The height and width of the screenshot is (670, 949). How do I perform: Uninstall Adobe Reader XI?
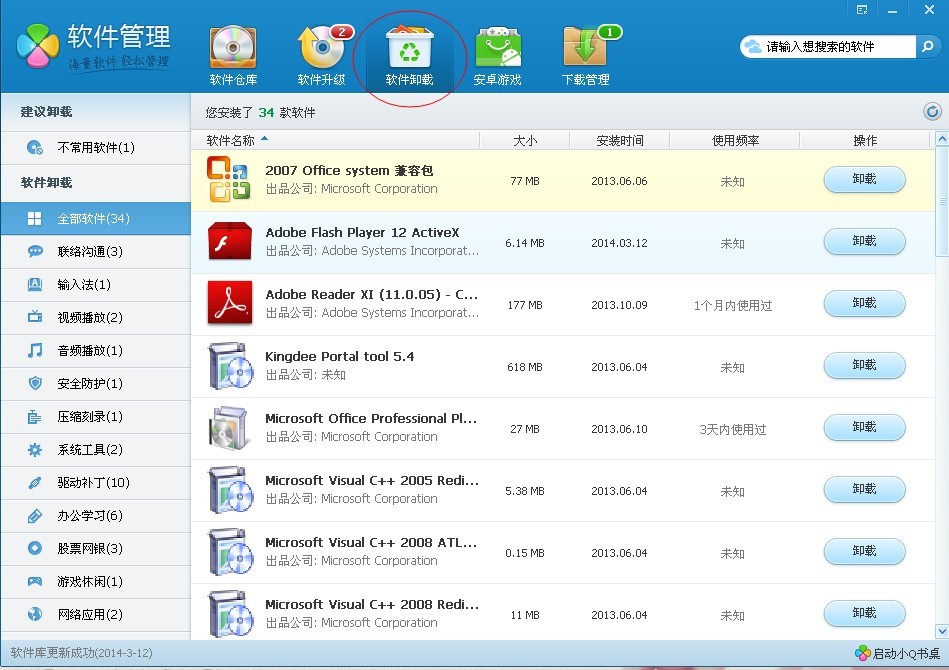(x=864, y=303)
